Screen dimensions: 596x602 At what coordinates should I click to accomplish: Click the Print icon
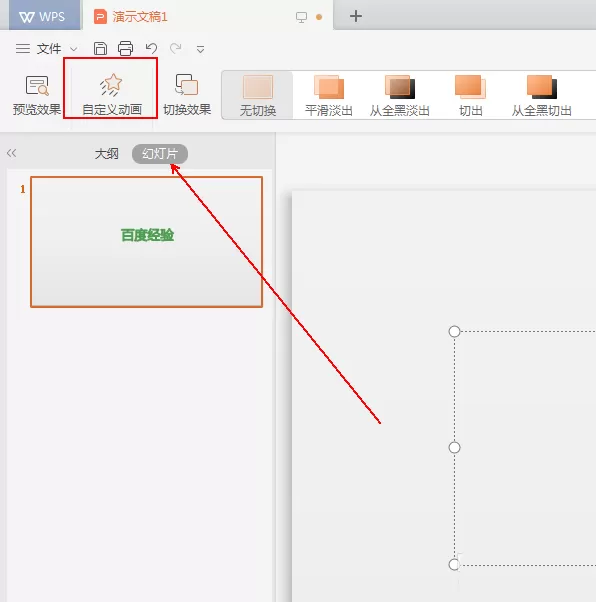(x=126, y=49)
